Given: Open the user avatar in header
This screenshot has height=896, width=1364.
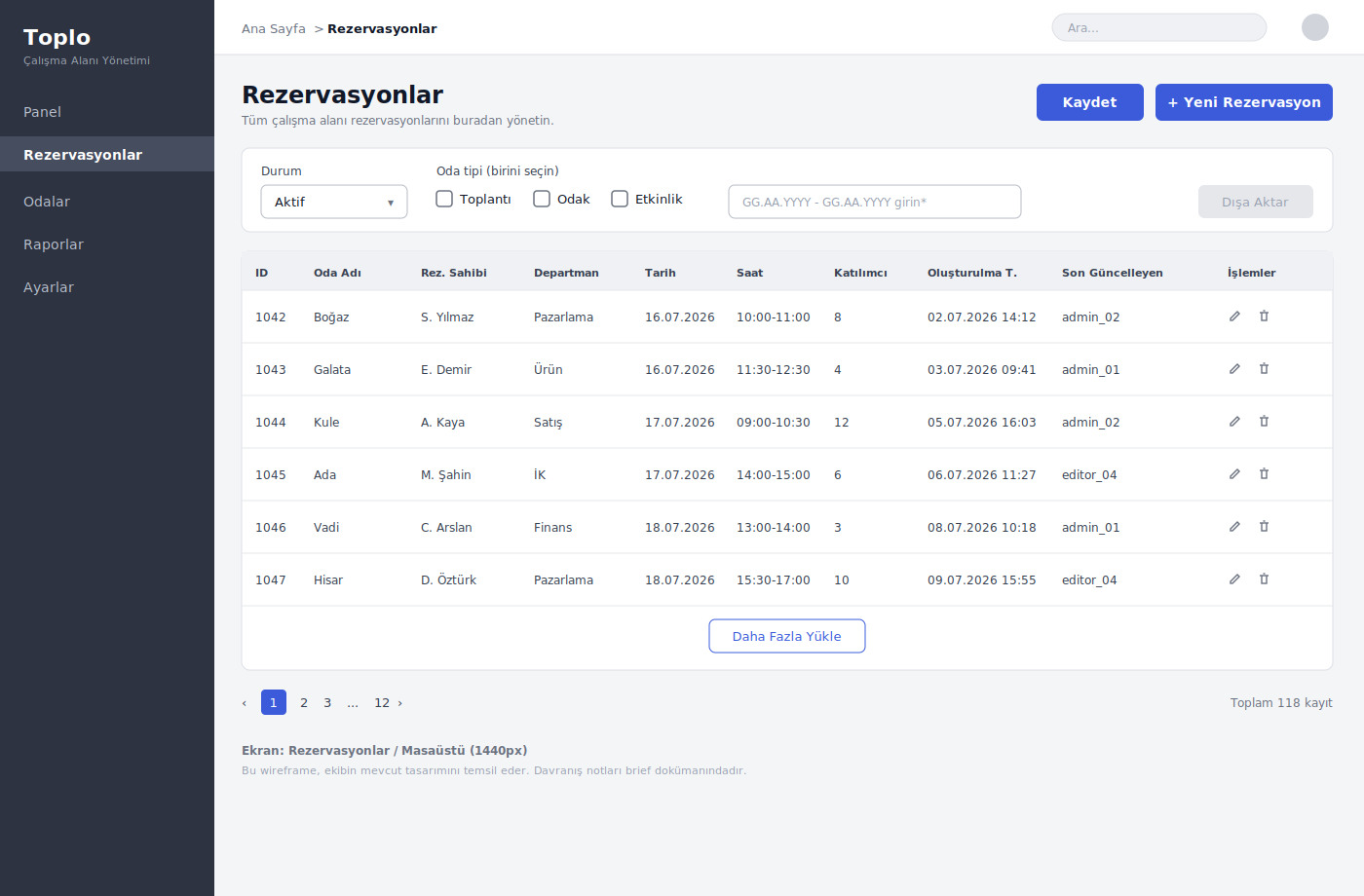Looking at the screenshot, I should point(1315,27).
